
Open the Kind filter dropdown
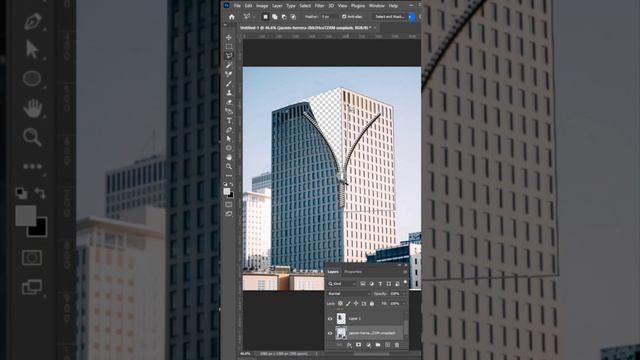click(x=342, y=284)
